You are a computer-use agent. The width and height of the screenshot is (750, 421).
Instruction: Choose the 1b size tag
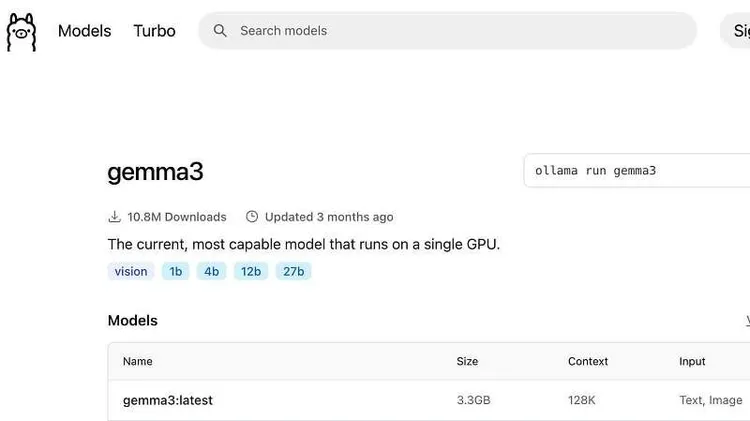tap(176, 271)
